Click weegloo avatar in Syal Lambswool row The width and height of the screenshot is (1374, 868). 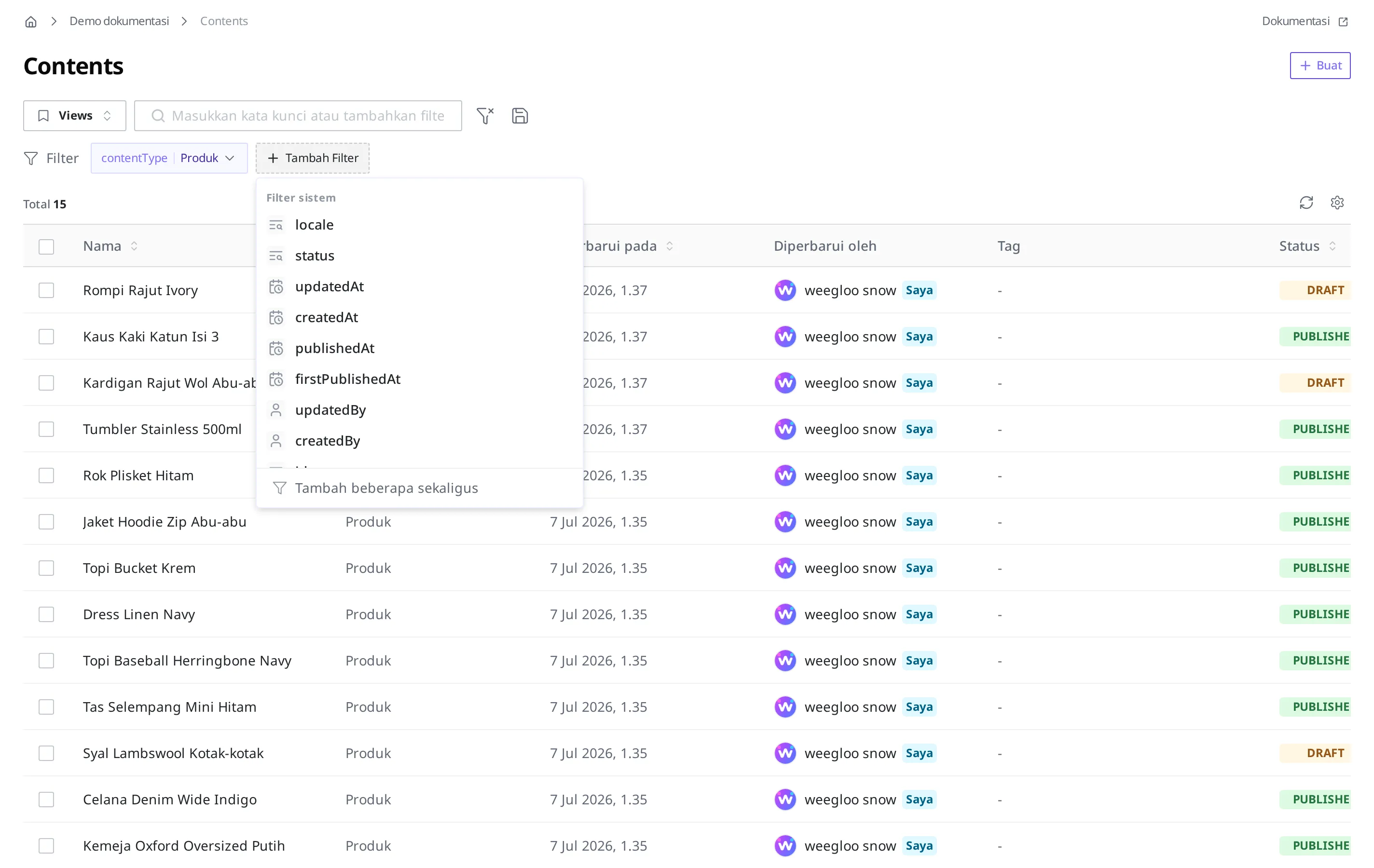785,753
